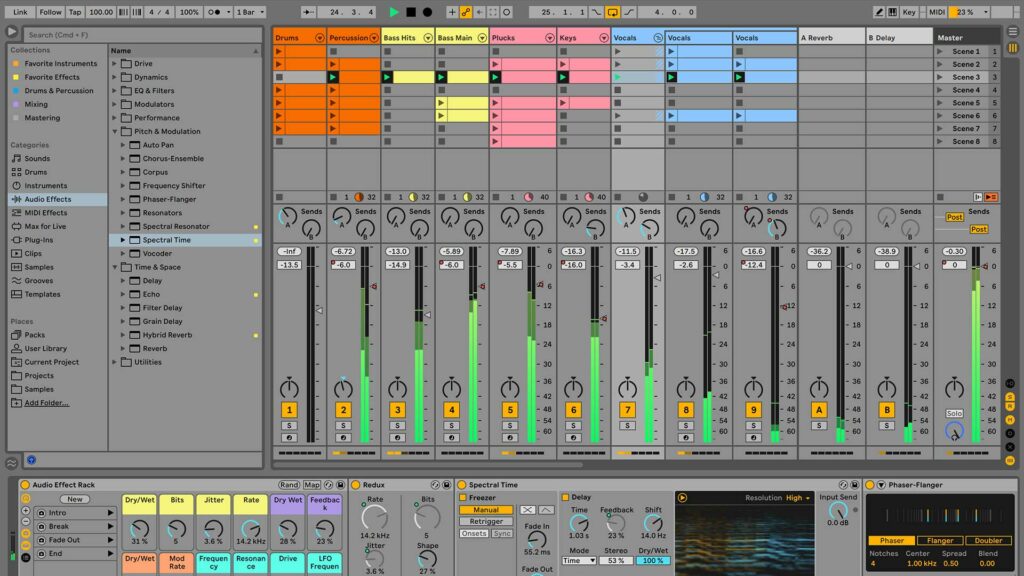This screenshot has height=576, width=1024.
Task: Click the Redux hot-swap preset icon
Action: 435,485
